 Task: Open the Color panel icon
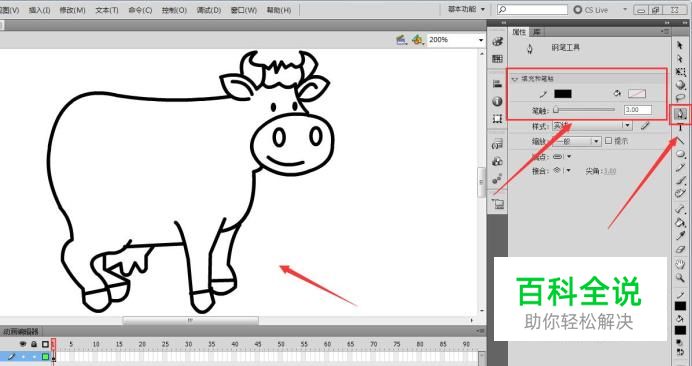coord(497,42)
